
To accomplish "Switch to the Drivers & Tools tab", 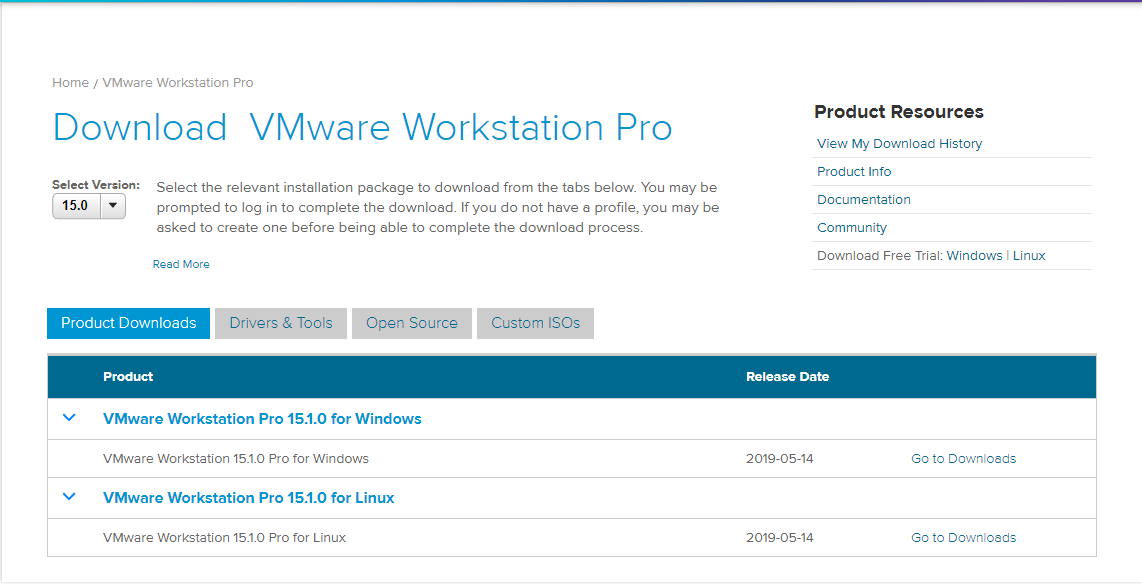I will pos(280,323).
